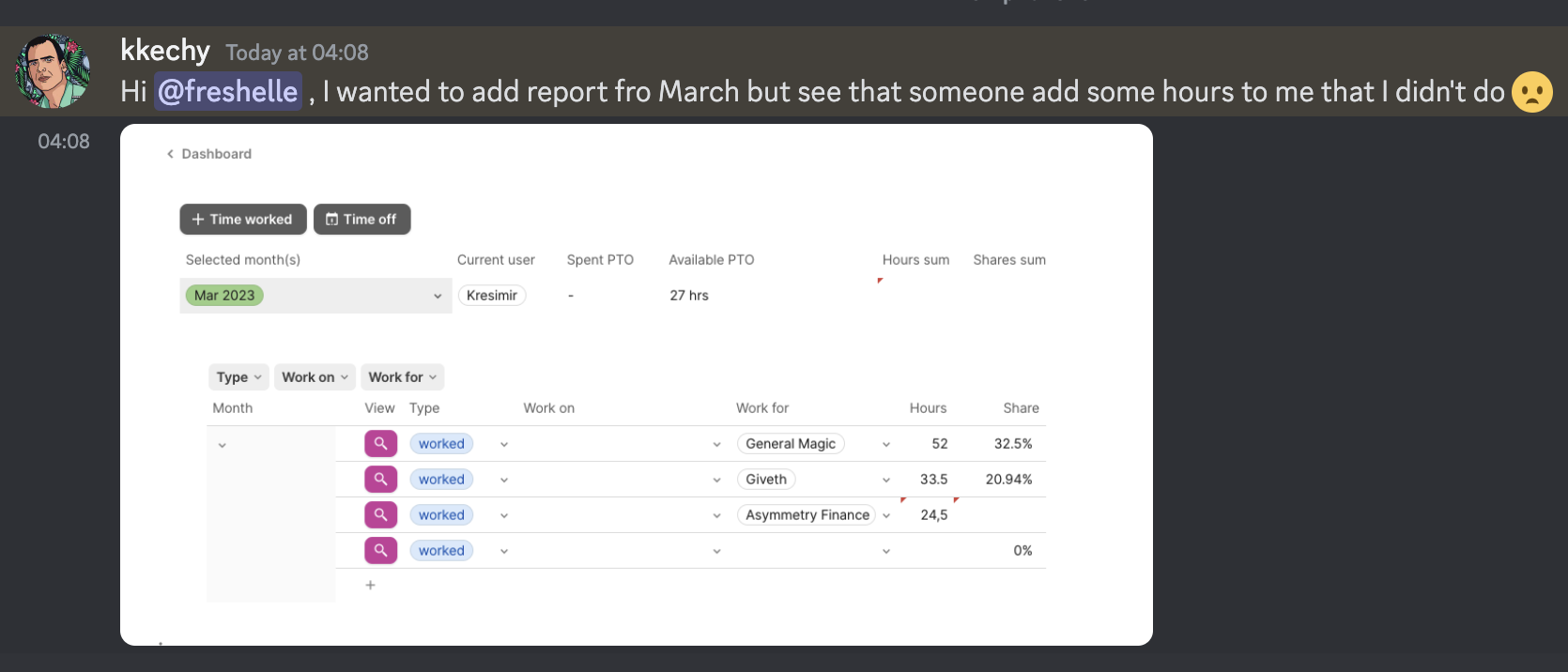Click the 33.5 hours cell
The width and height of the screenshot is (1568, 672).
point(934,480)
